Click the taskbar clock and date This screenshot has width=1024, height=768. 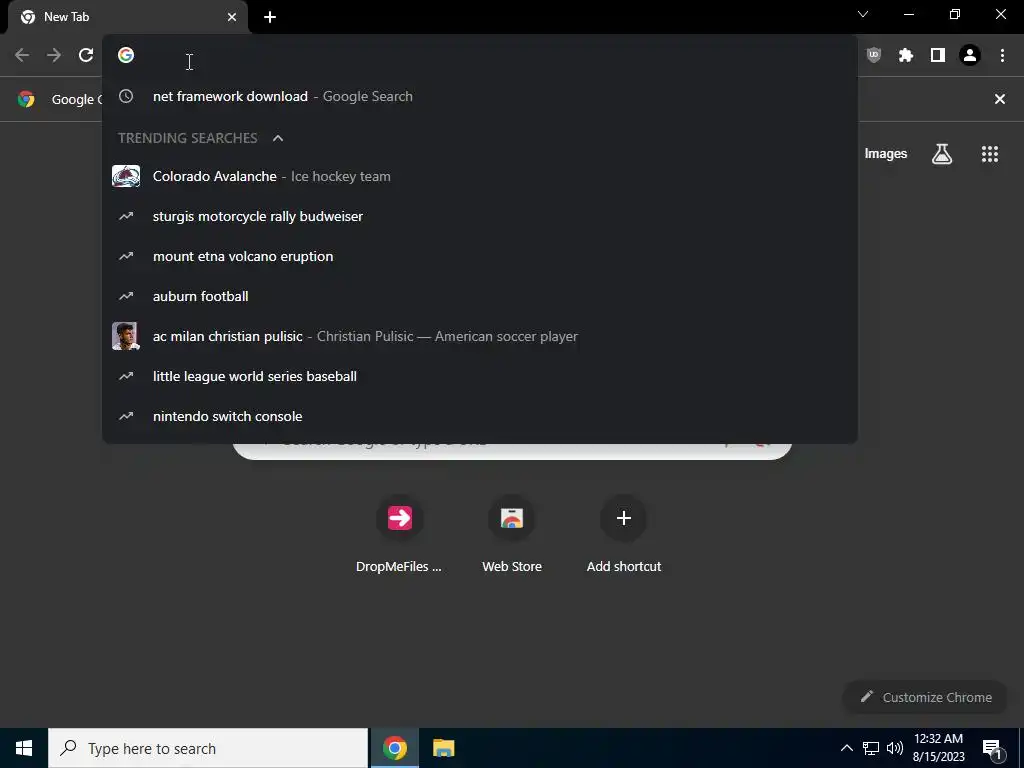938,748
